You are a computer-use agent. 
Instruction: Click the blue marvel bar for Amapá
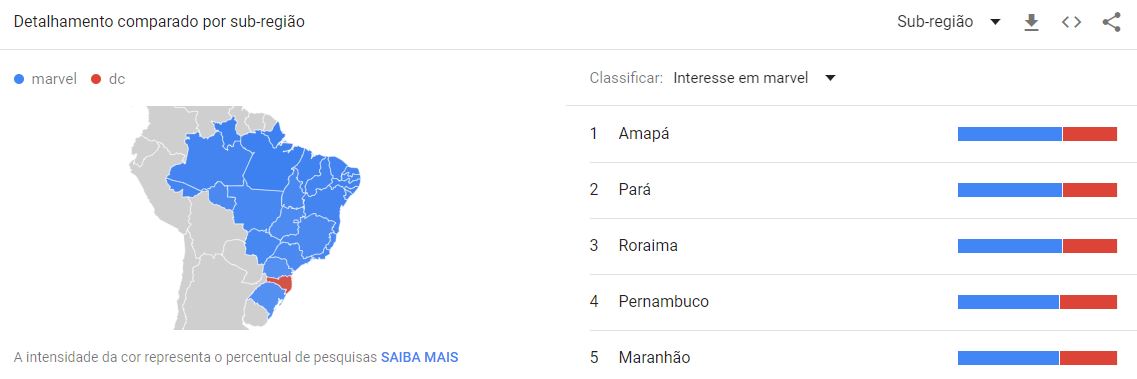click(x=1009, y=134)
